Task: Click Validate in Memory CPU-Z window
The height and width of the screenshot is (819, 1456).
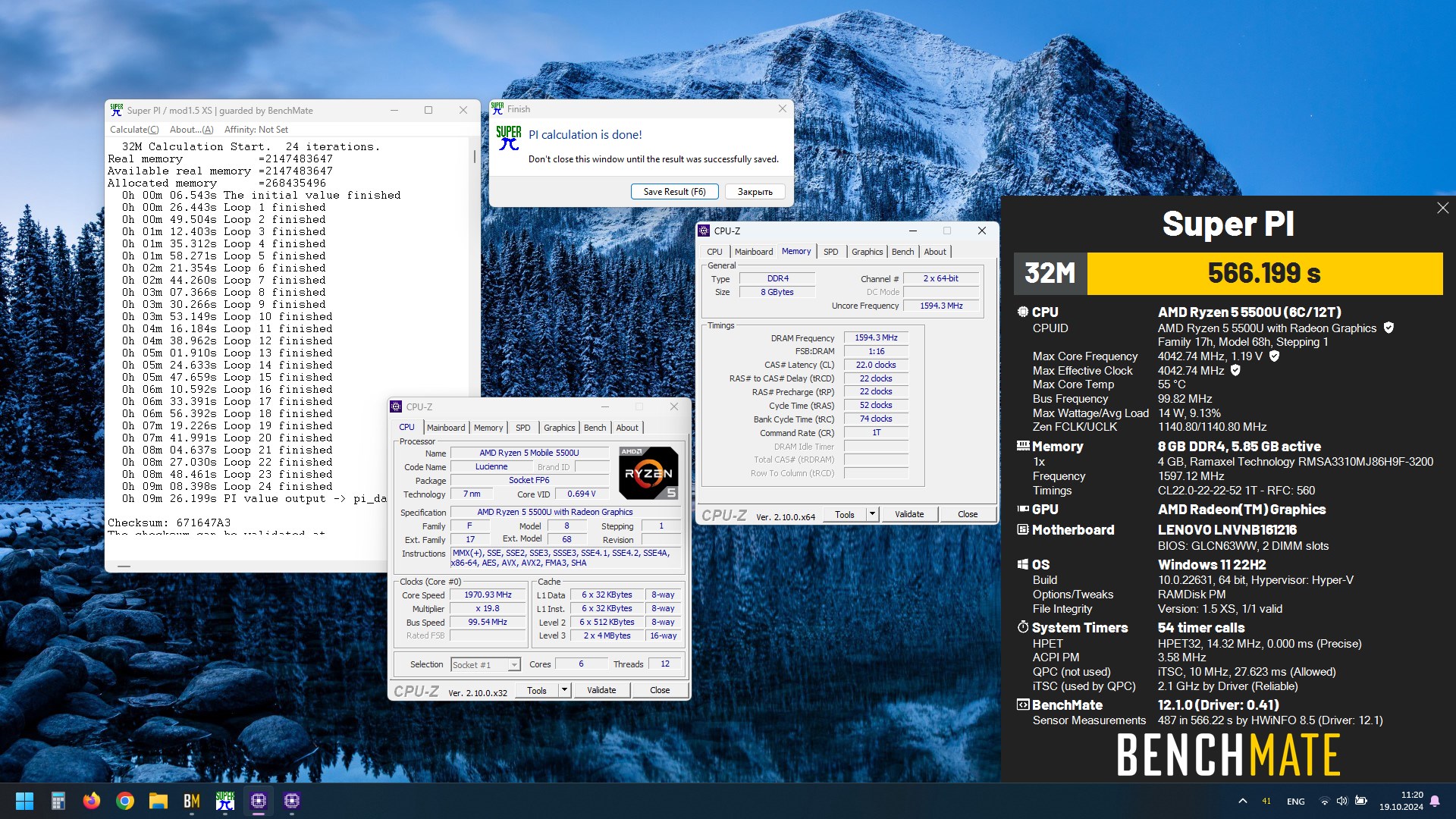Action: pyautogui.click(x=909, y=514)
